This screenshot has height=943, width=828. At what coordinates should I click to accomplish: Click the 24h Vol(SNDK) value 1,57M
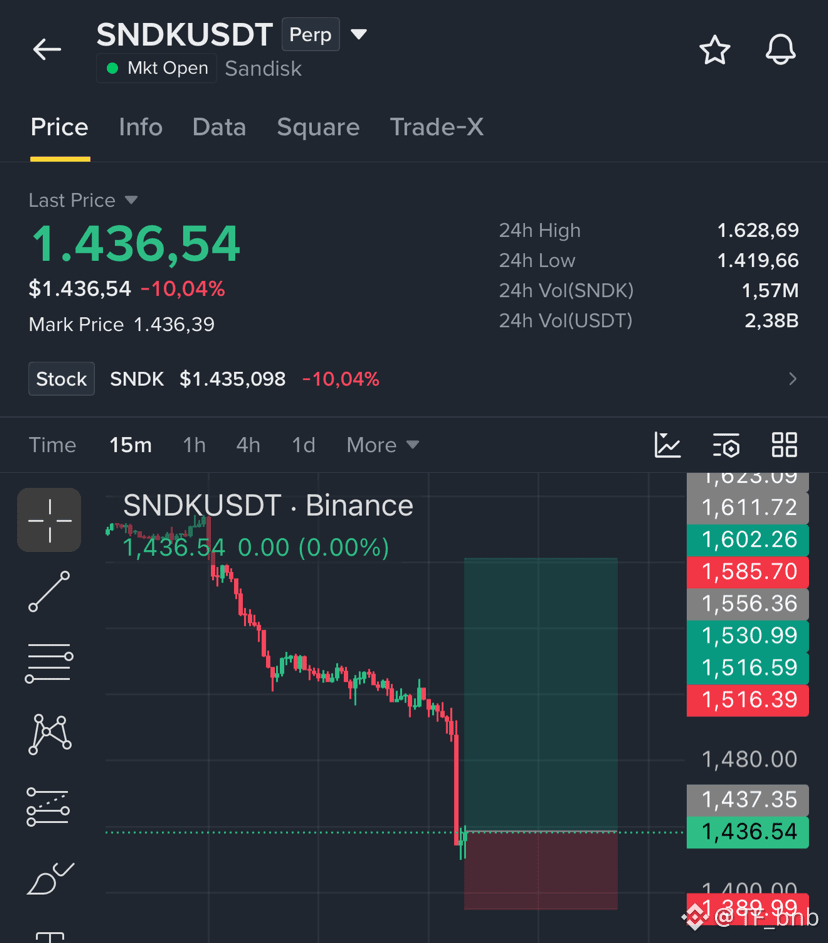click(770, 290)
